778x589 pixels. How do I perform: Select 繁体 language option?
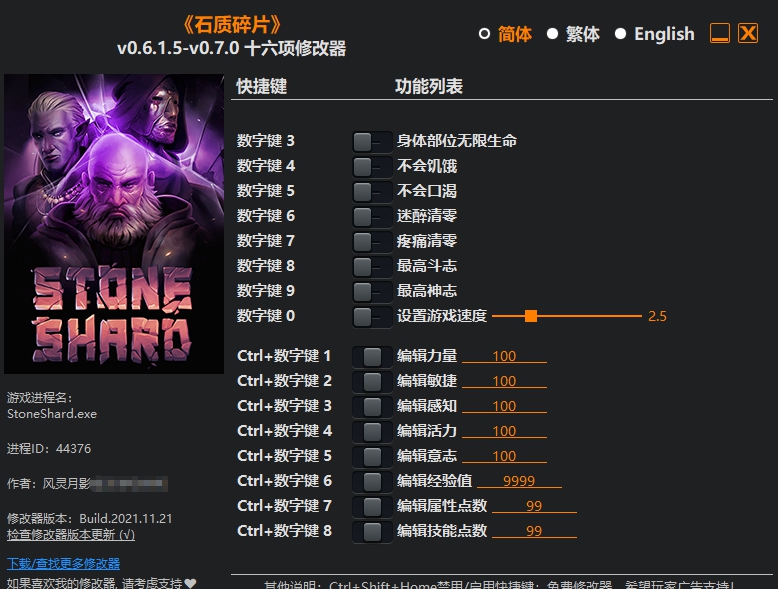(x=573, y=34)
